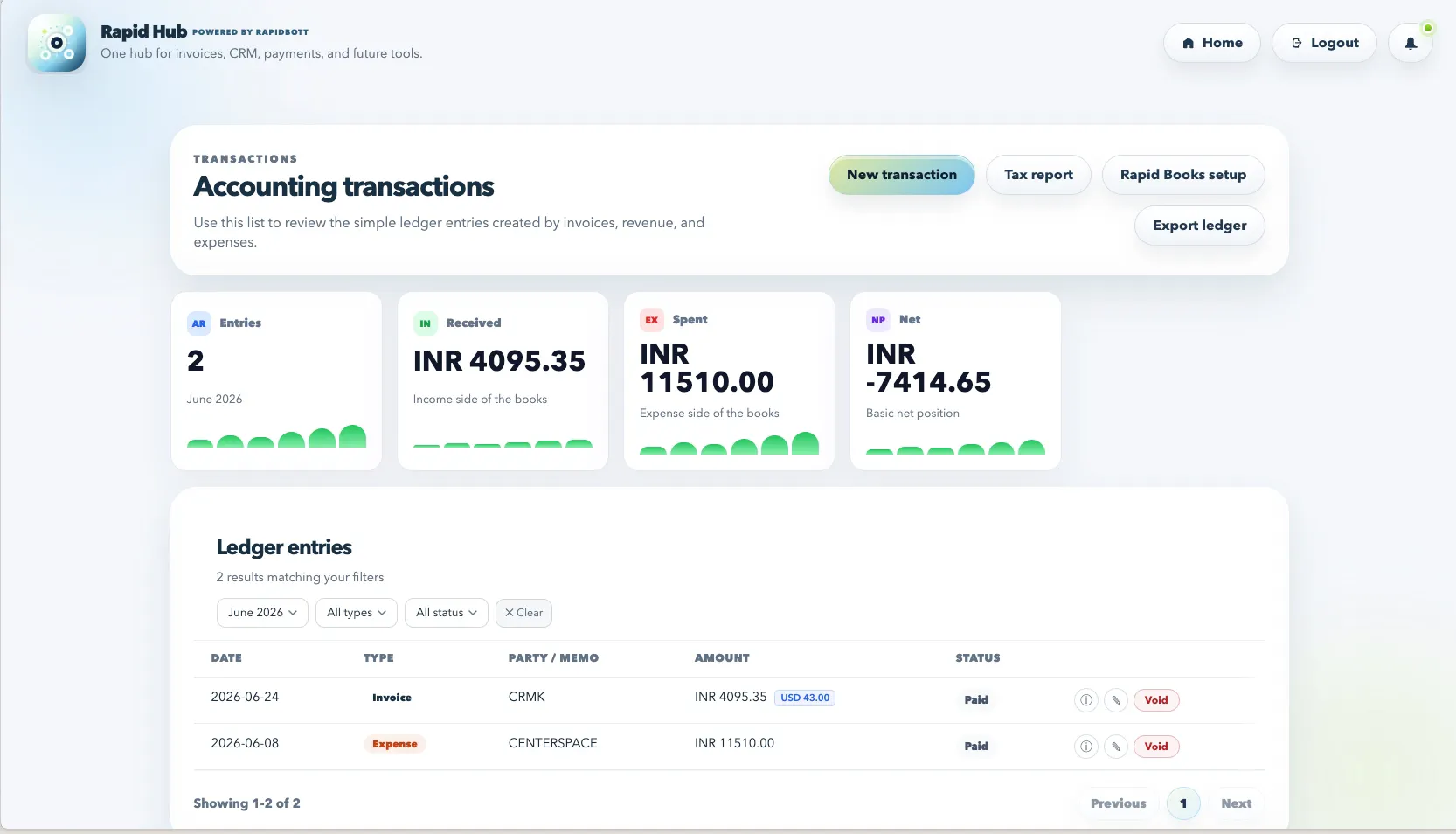Image resolution: width=1456 pixels, height=834 pixels.
Task: Click the NP Net badge icon
Action: tap(878, 320)
